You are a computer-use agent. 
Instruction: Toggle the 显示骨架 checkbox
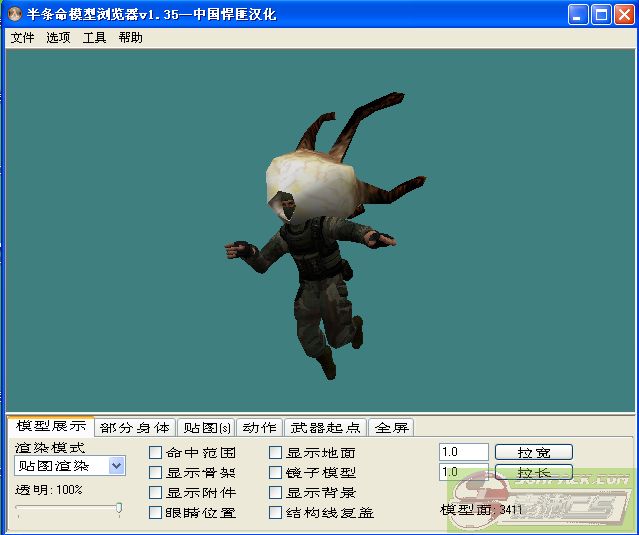coord(155,473)
